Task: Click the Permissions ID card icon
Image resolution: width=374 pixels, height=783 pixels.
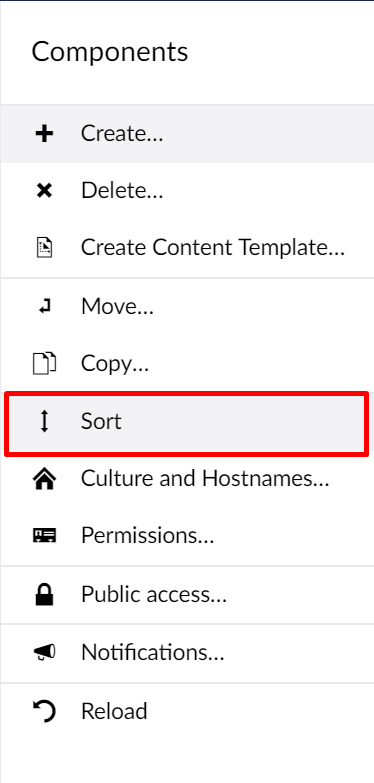Action: tap(44, 536)
